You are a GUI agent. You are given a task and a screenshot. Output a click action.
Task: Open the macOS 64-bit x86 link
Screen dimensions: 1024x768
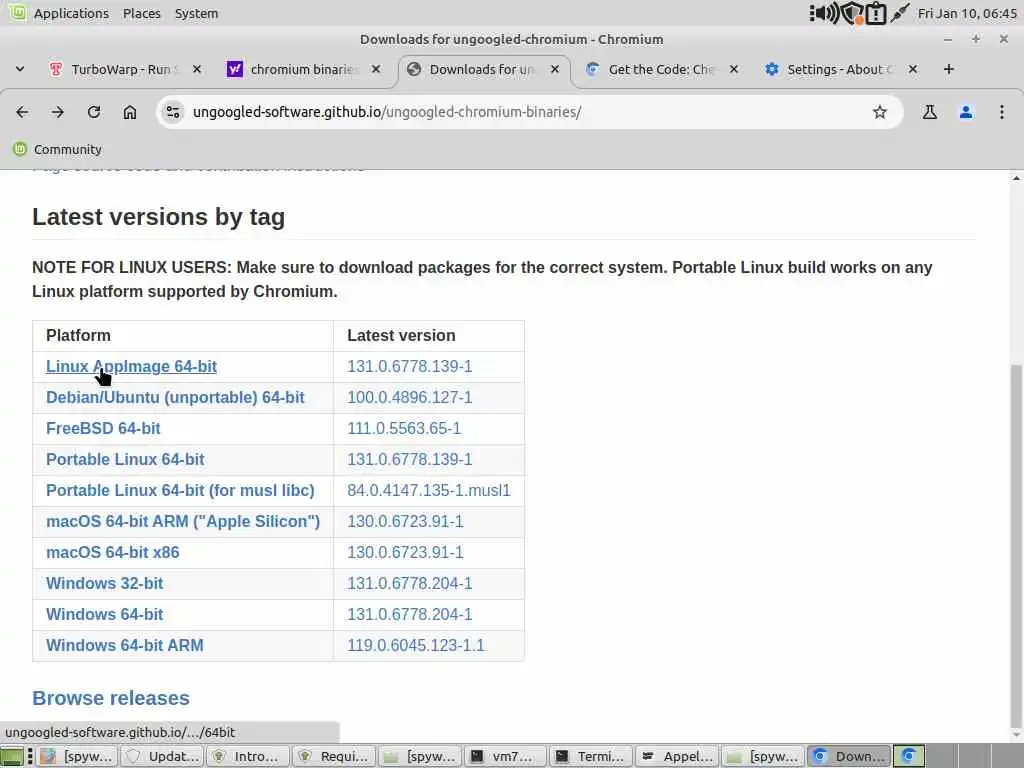[x=112, y=552]
